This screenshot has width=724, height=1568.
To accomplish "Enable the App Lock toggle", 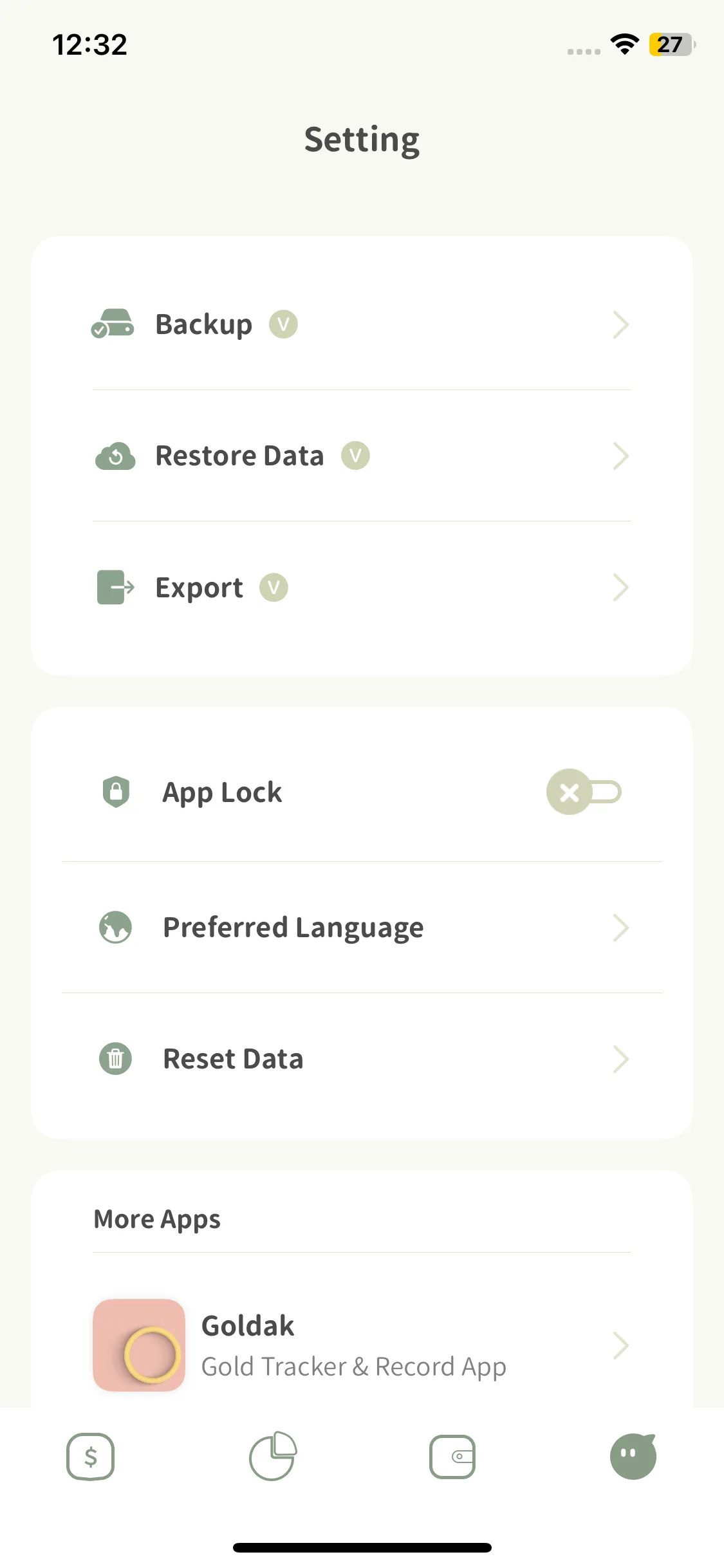I will (584, 792).
